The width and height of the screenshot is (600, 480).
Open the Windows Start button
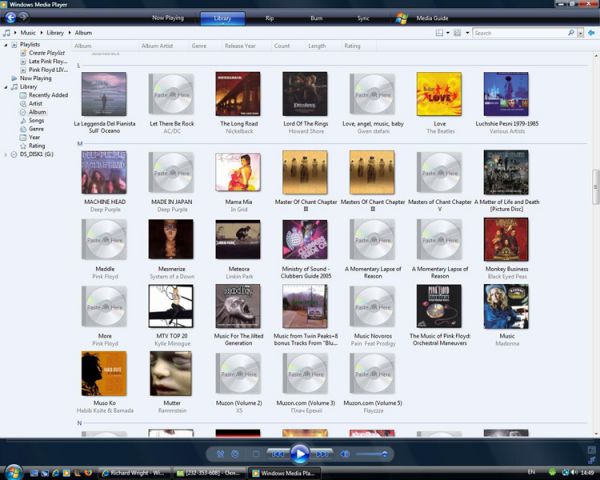tap(14, 472)
